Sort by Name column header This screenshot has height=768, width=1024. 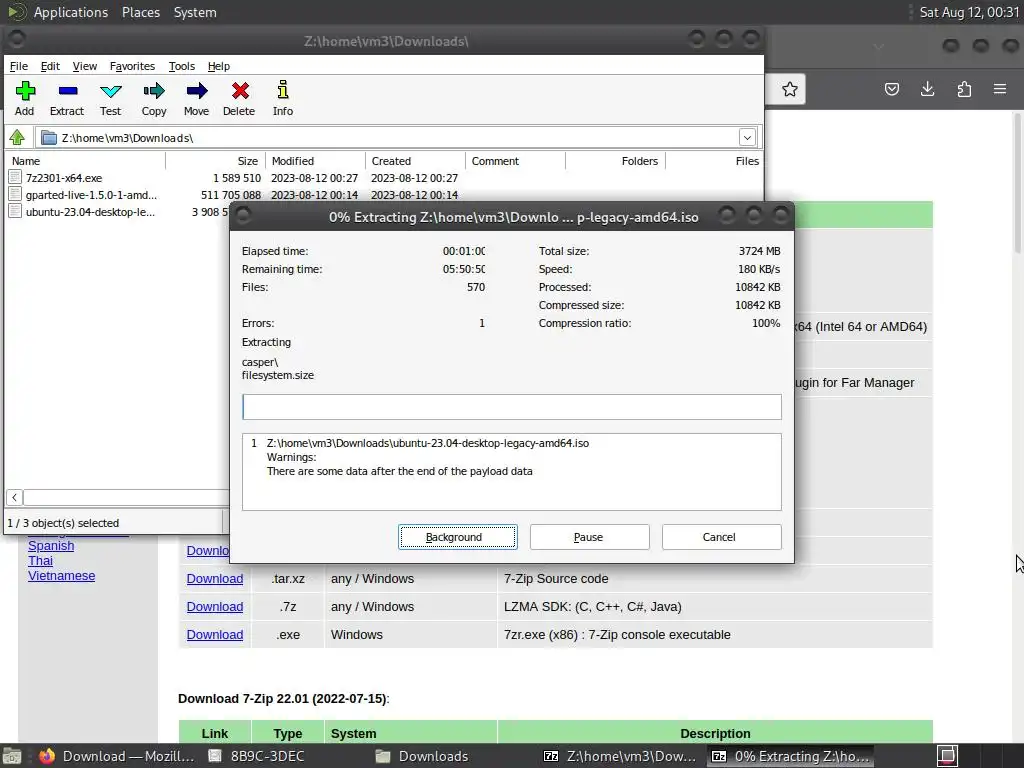tap(85, 161)
